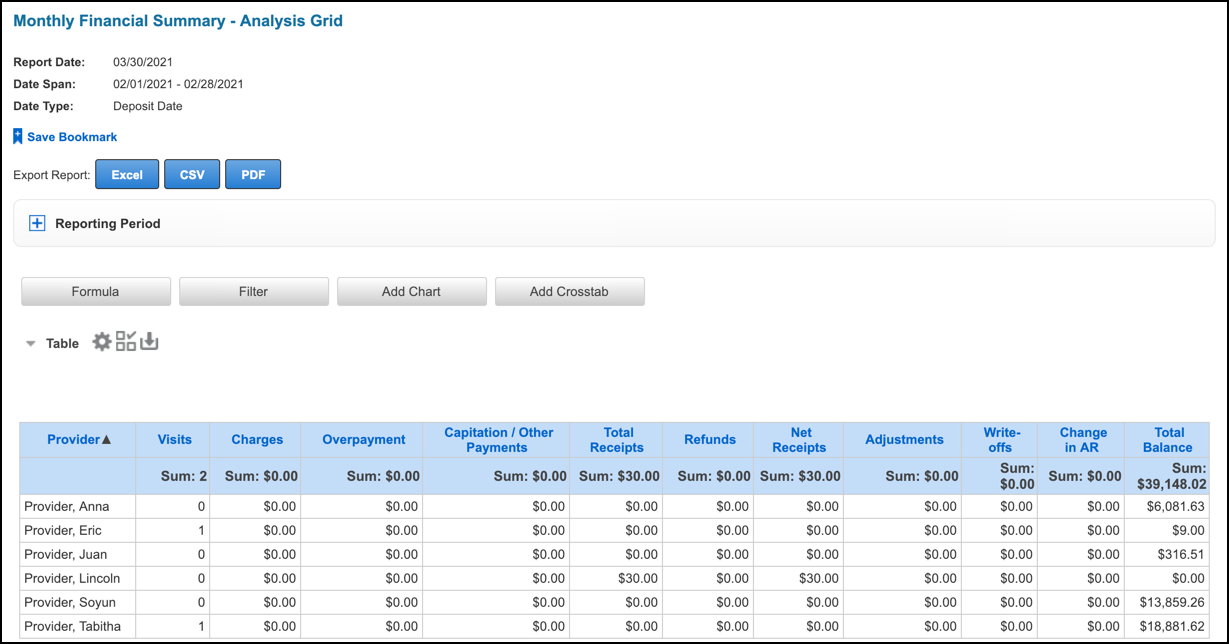Screen dimensions: 1229x644
Task: Click the Add Crosstab button
Action: click(570, 291)
